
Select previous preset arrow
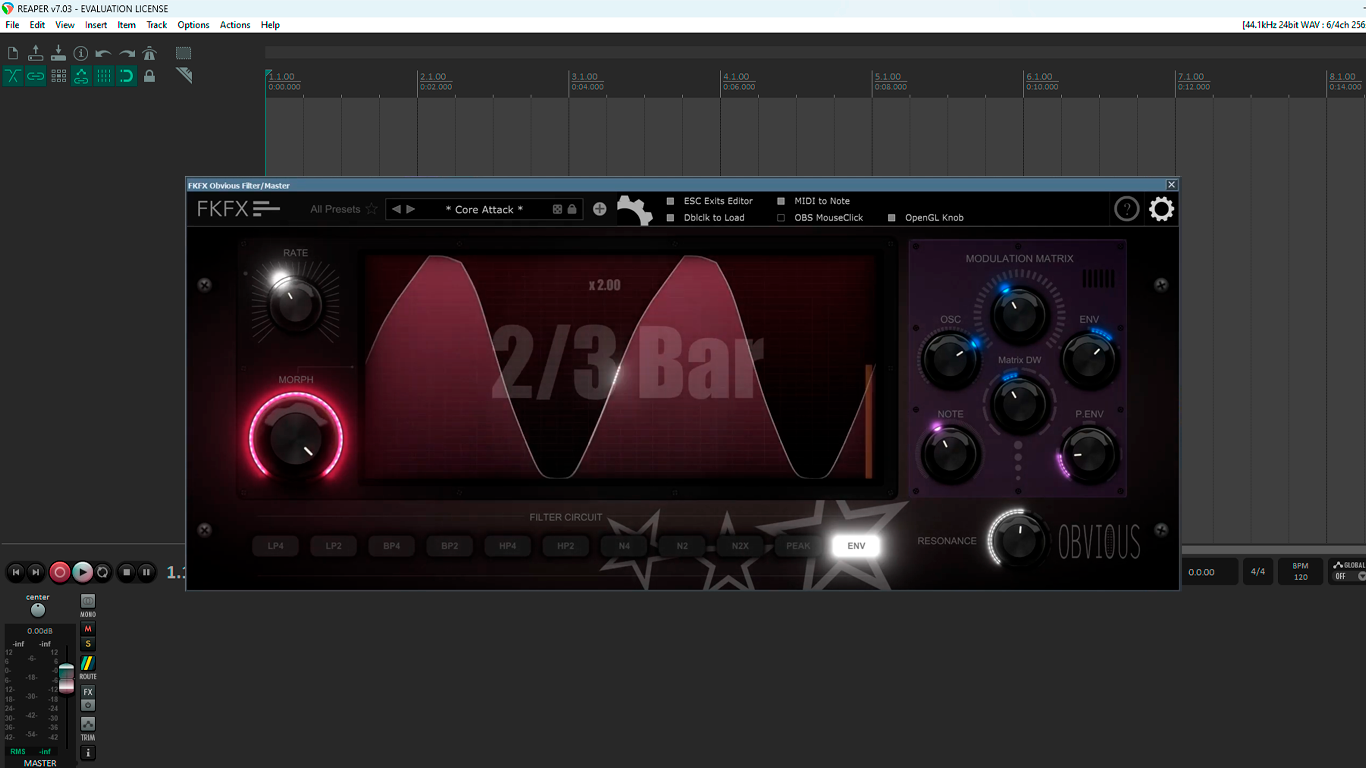[396, 209]
